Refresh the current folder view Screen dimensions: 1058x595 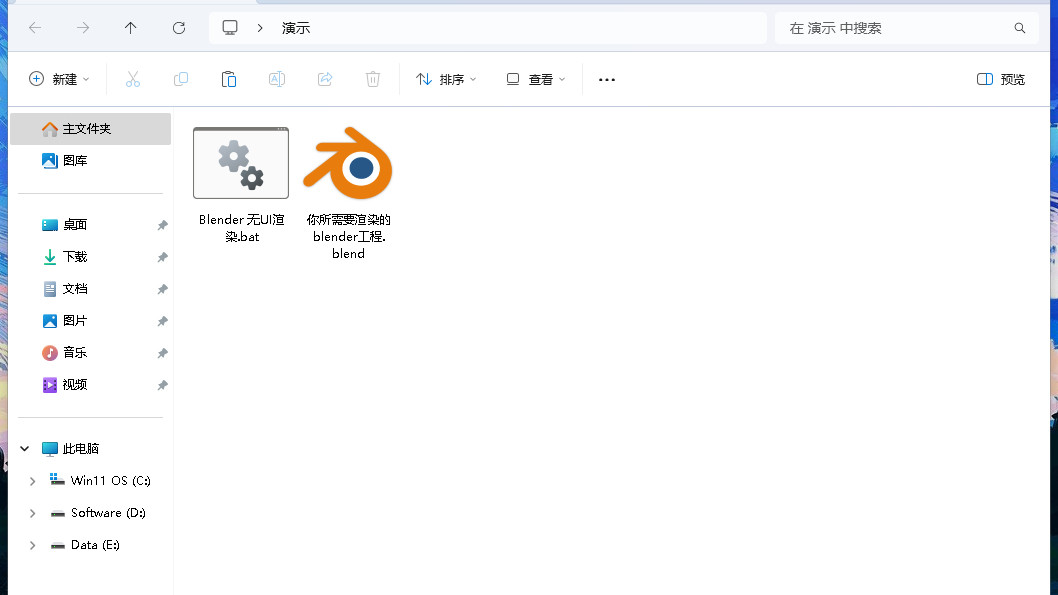tap(179, 28)
